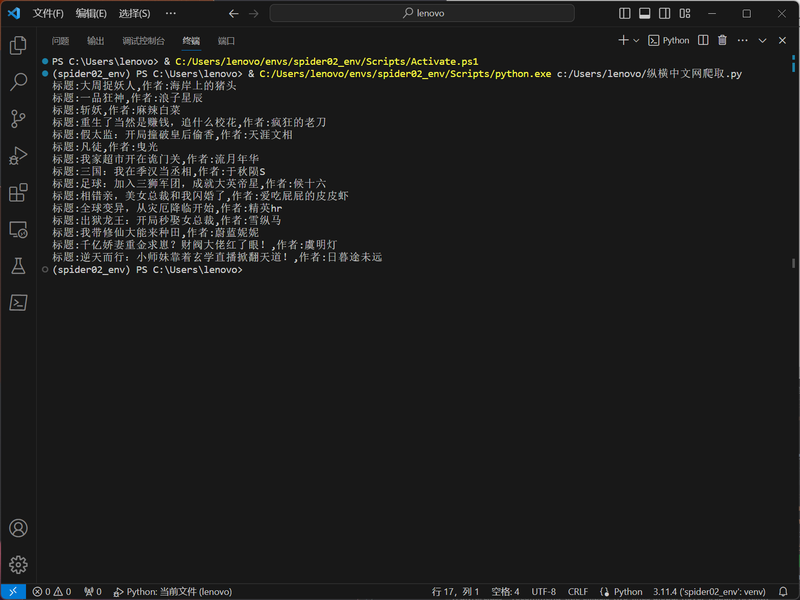Open the Explorer view in activity bar
The height and width of the screenshot is (600, 800).
[18, 45]
